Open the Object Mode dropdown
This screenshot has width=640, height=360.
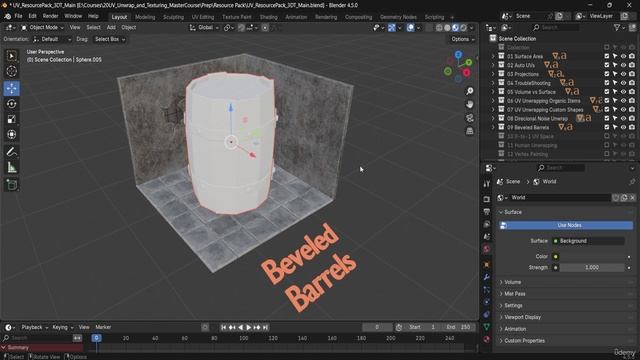42,27
